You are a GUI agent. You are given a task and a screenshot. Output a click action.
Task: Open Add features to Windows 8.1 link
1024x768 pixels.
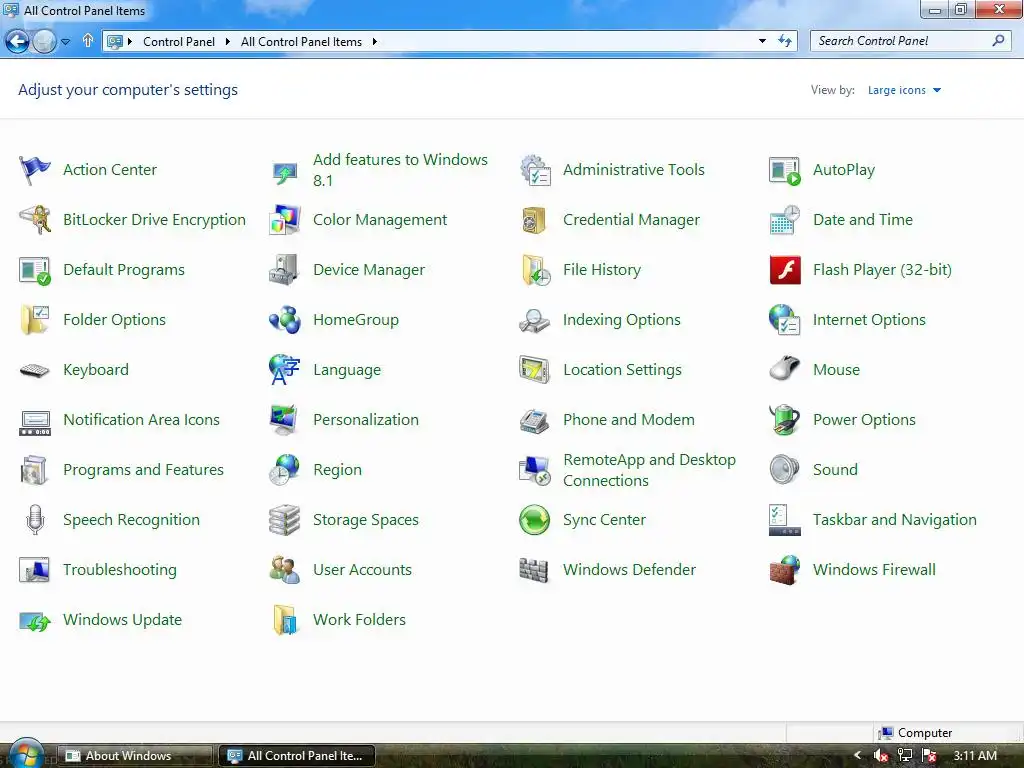pos(400,170)
